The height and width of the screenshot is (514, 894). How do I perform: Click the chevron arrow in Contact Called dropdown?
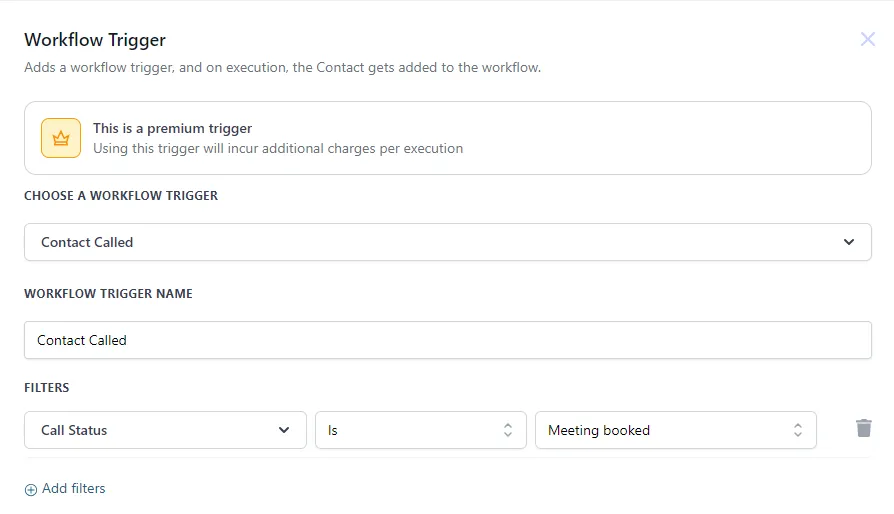tap(848, 242)
